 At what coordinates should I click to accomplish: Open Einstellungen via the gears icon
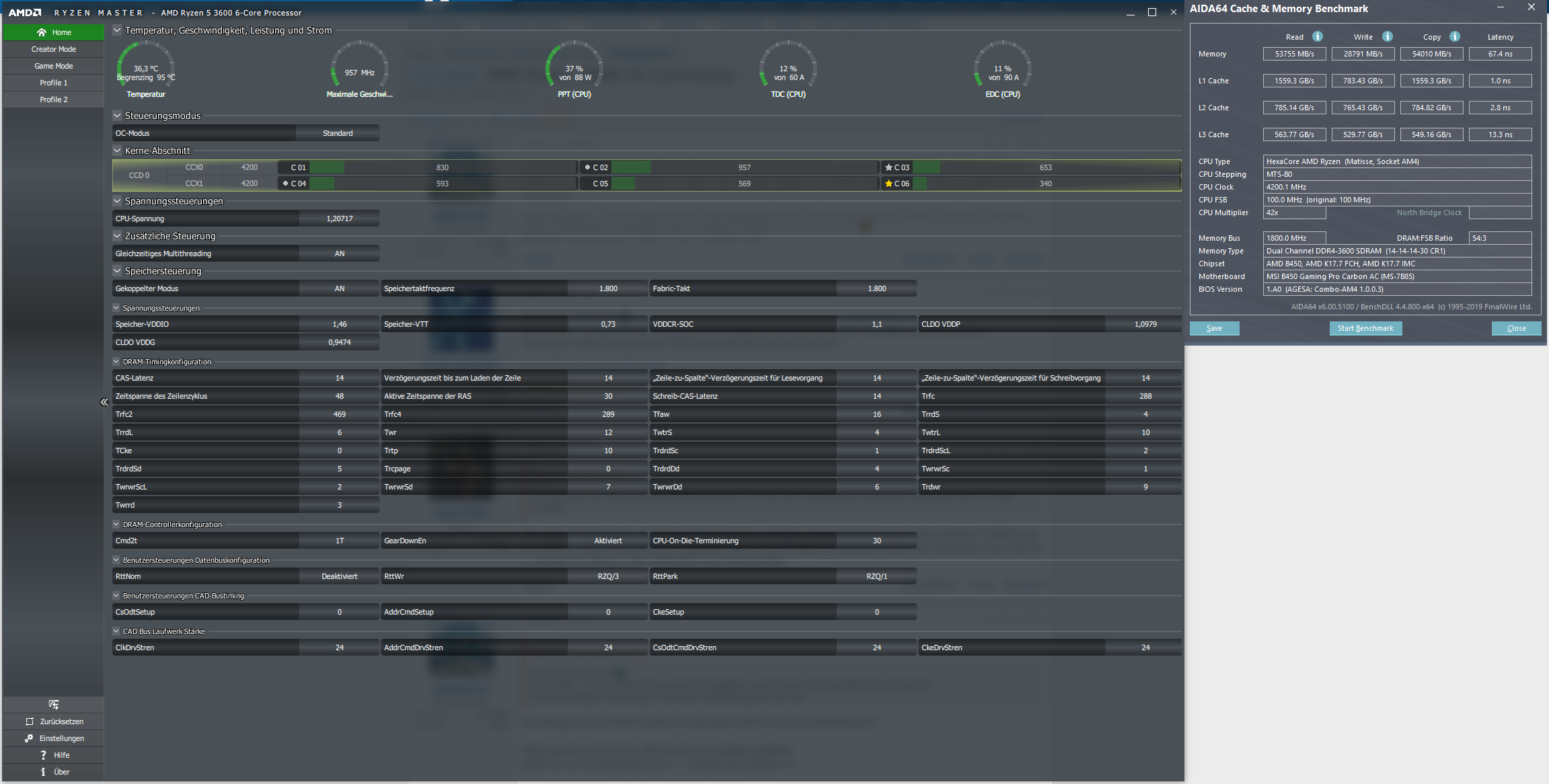coord(29,738)
